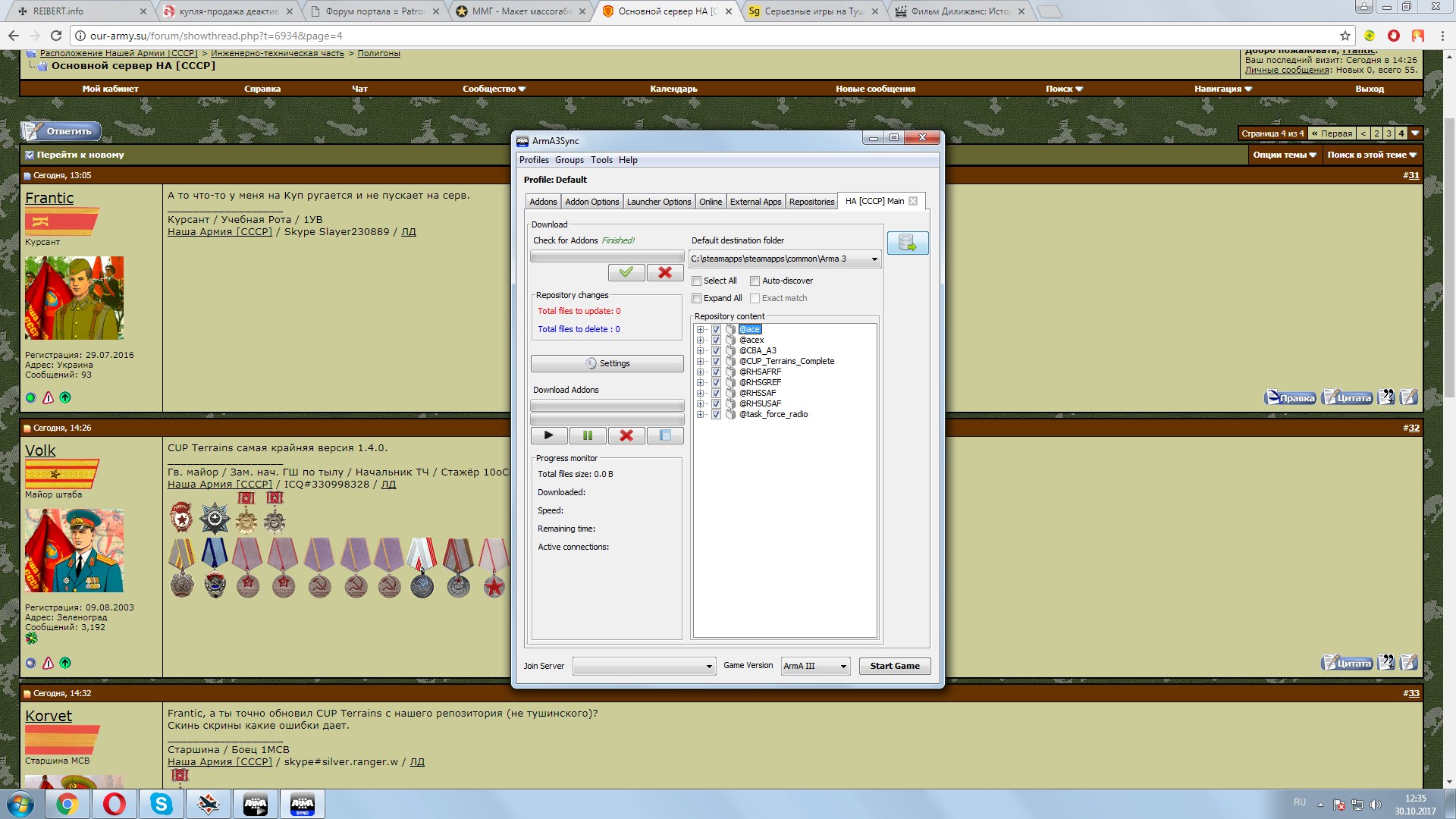
Task: Open the Arma 3 launcher taskbar icon
Action: click(x=255, y=804)
